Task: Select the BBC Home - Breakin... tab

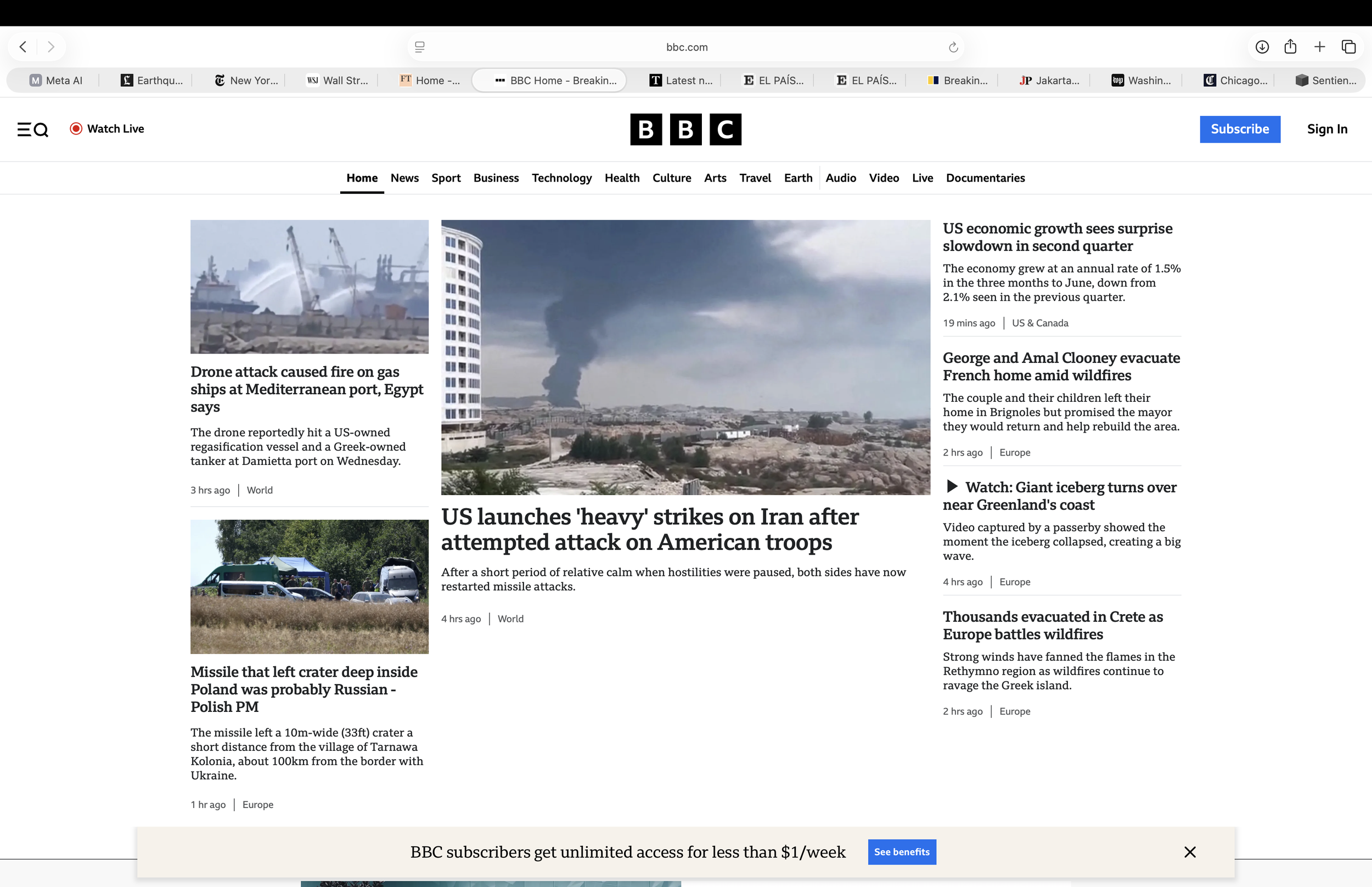Action: (549, 80)
